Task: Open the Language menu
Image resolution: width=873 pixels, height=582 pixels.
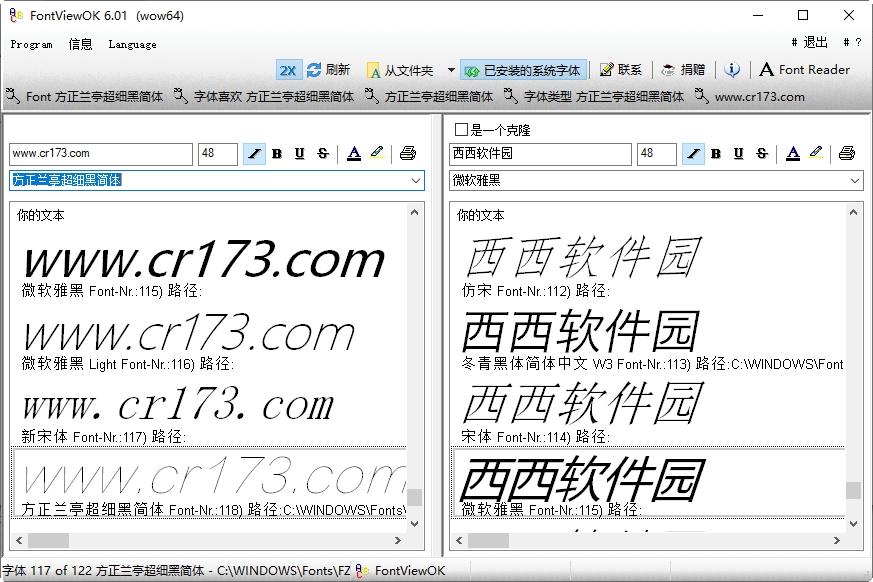Action: point(132,44)
